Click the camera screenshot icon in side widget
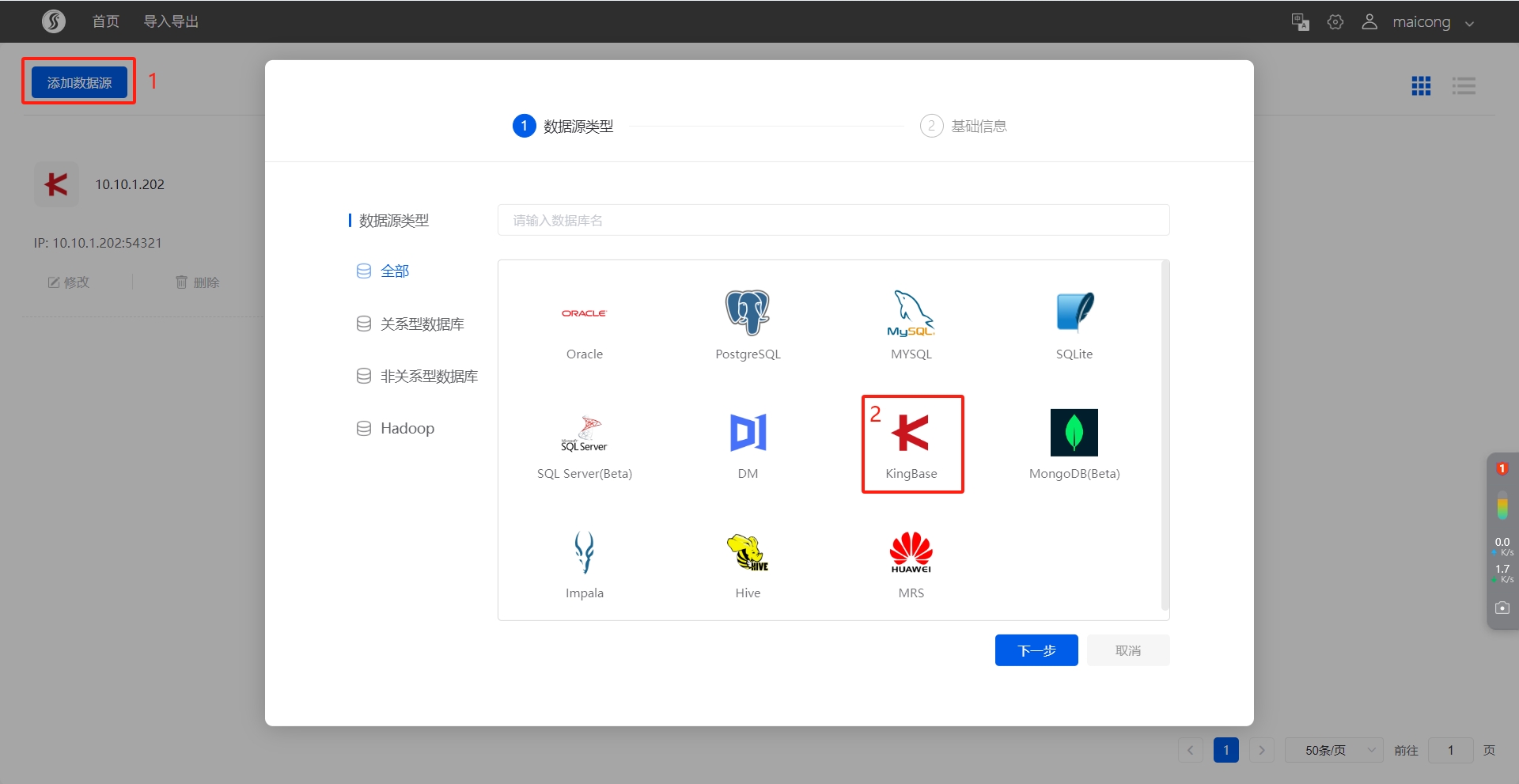 [x=1502, y=608]
